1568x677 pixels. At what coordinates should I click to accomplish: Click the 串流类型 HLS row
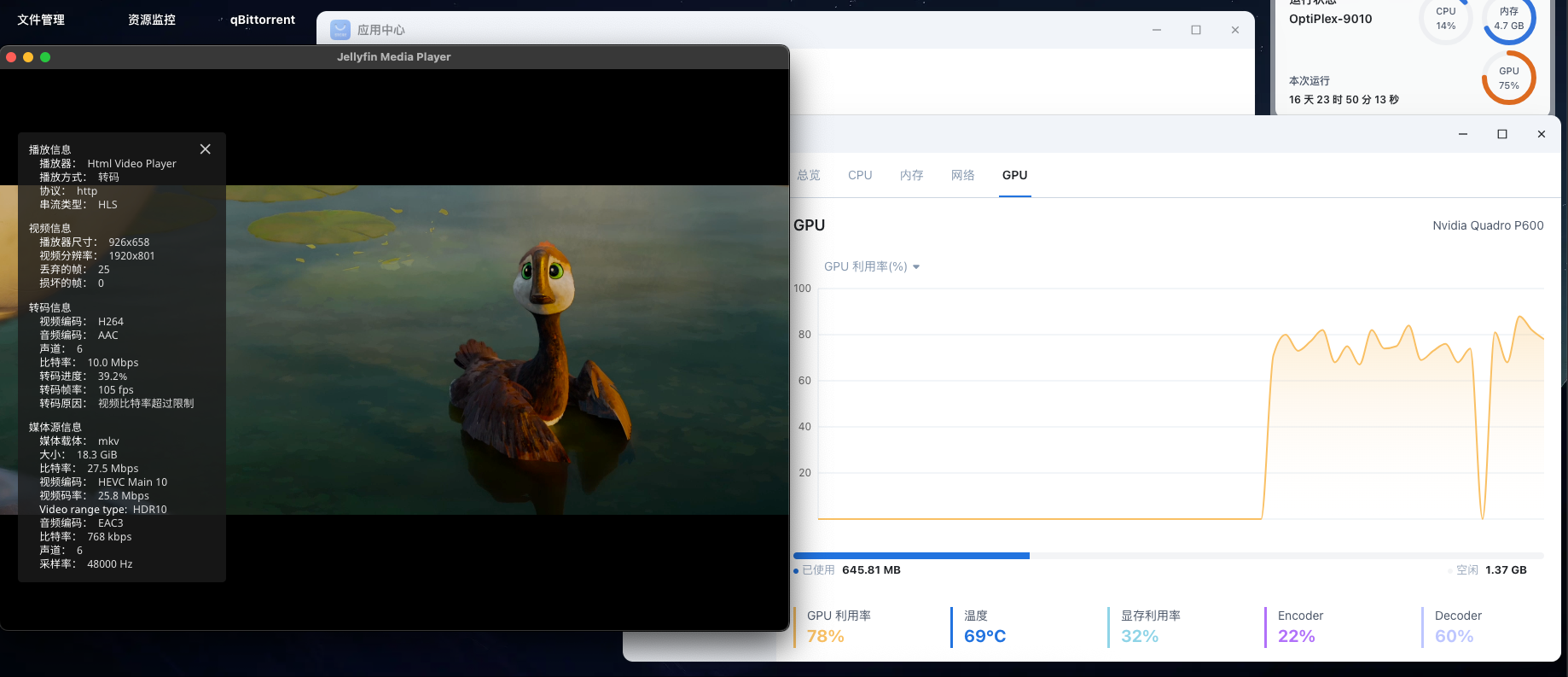click(x=78, y=205)
